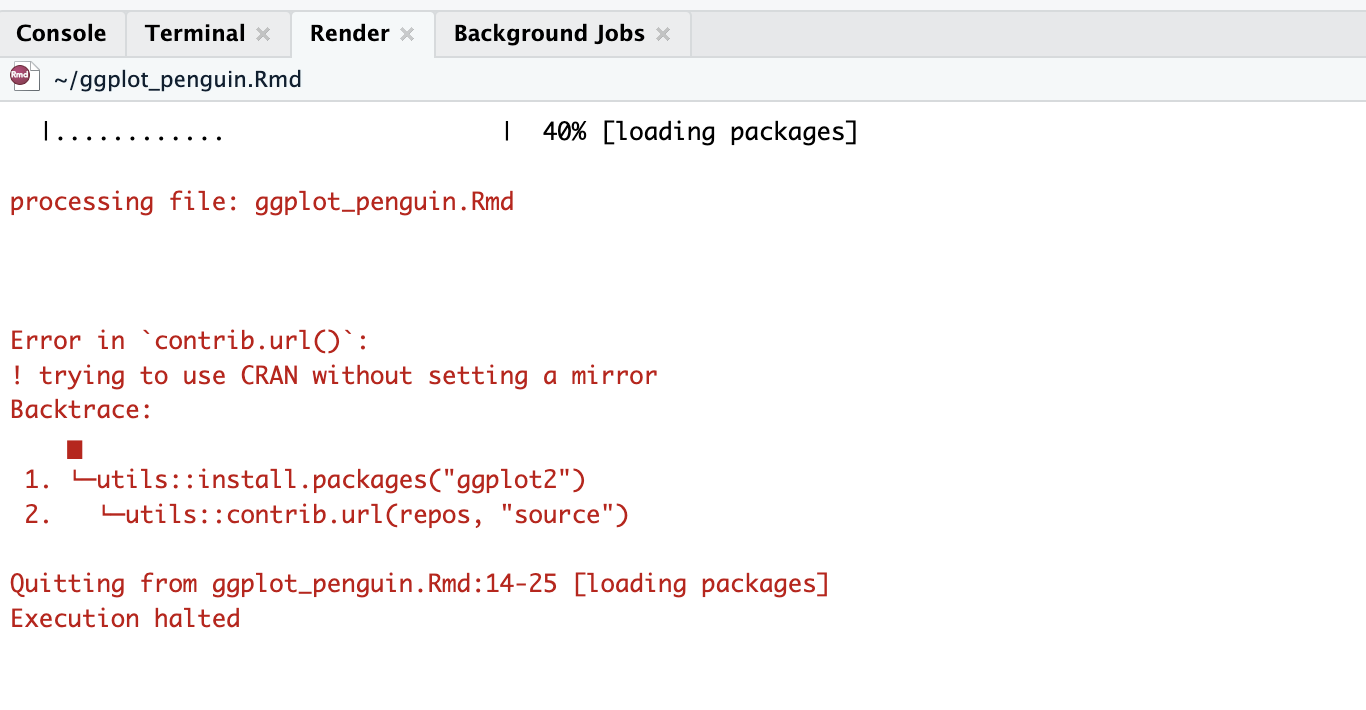1366x710 pixels.
Task: Switch to the Terminal tab
Action: (195, 34)
